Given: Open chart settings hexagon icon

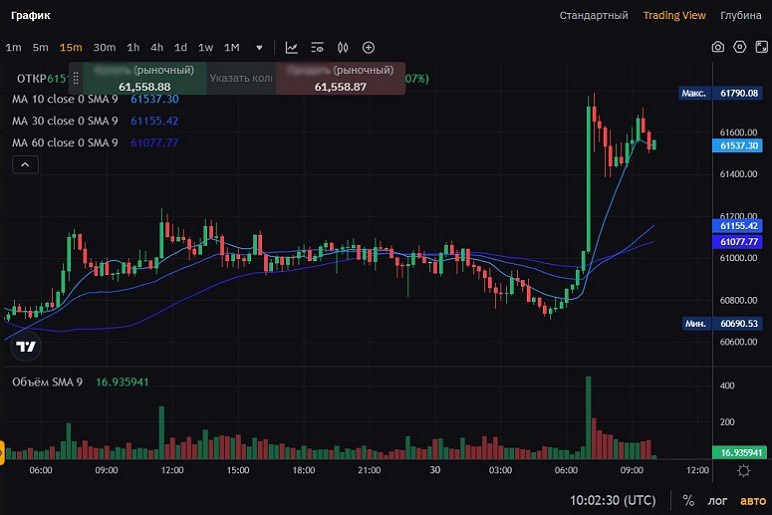Looking at the screenshot, I should [740, 47].
